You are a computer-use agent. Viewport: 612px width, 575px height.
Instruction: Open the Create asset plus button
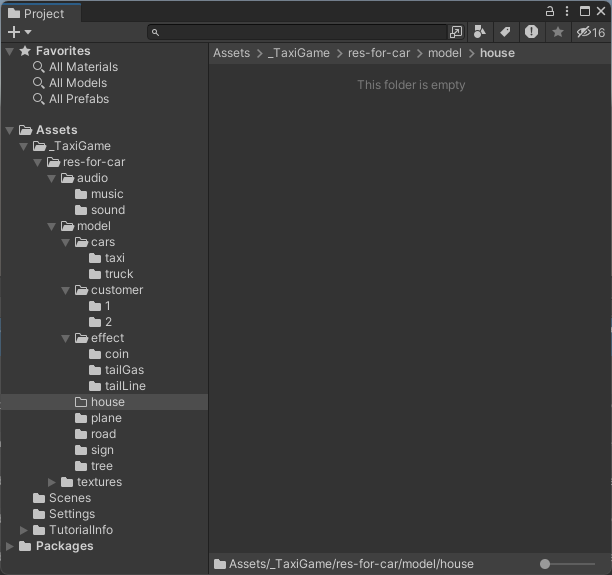pos(14,32)
